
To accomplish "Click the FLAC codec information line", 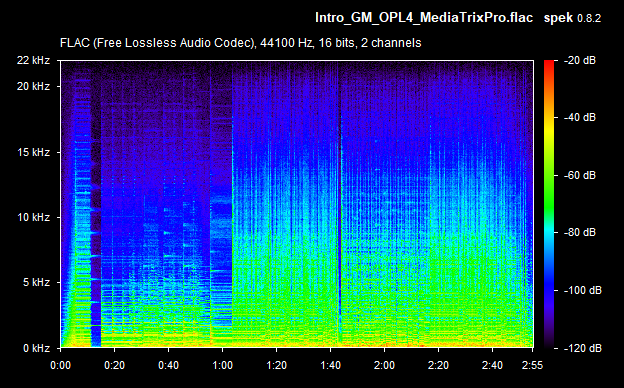I will (x=240, y=43).
